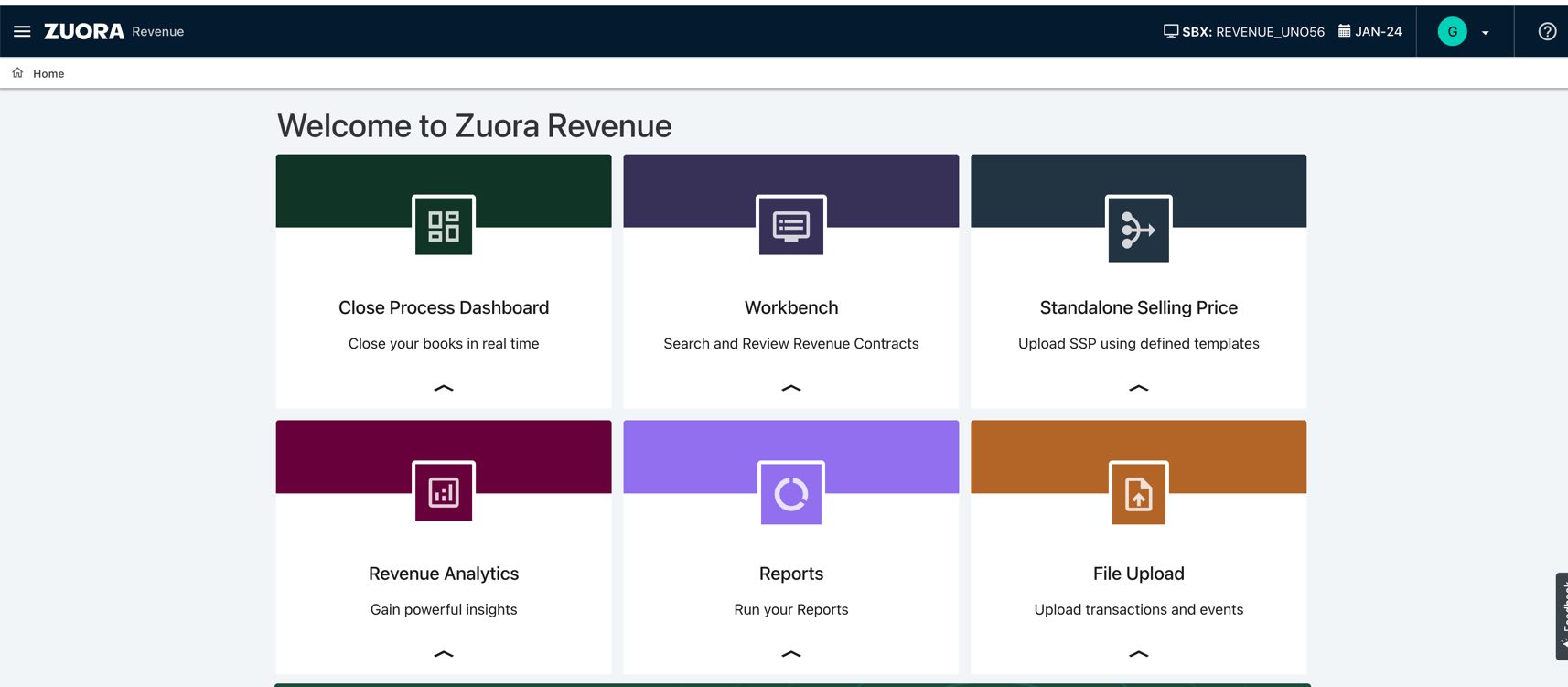Expand the File Upload card chevron
The width and height of the screenshot is (1568, 687).
(x=1139, y=654)
